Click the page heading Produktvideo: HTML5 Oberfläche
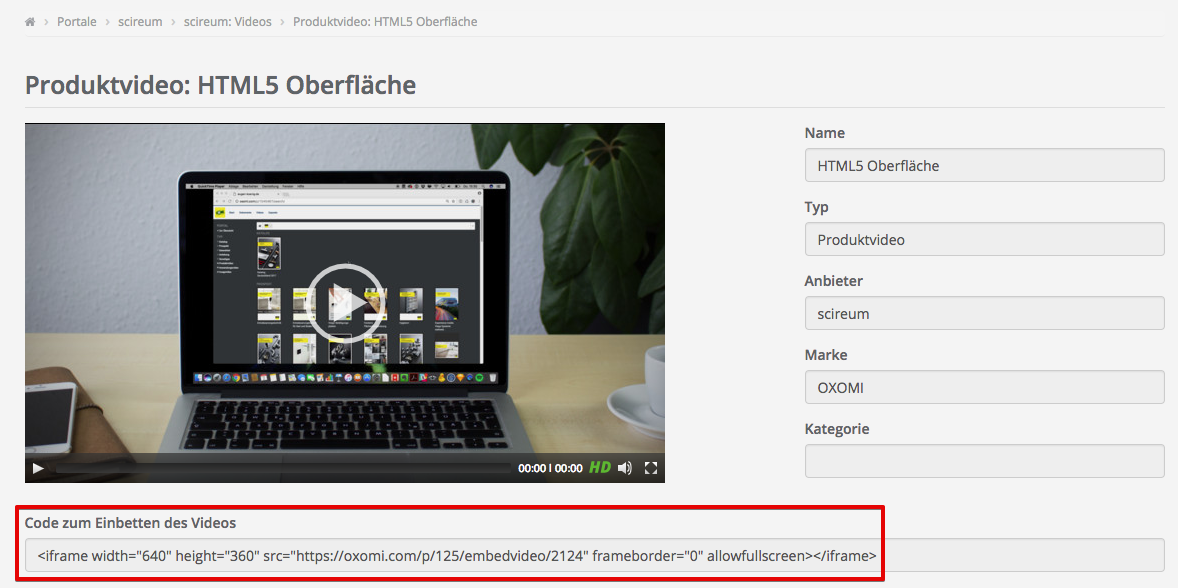The width and height of the screenshot is (1178, 588). [x=220, y=85]
